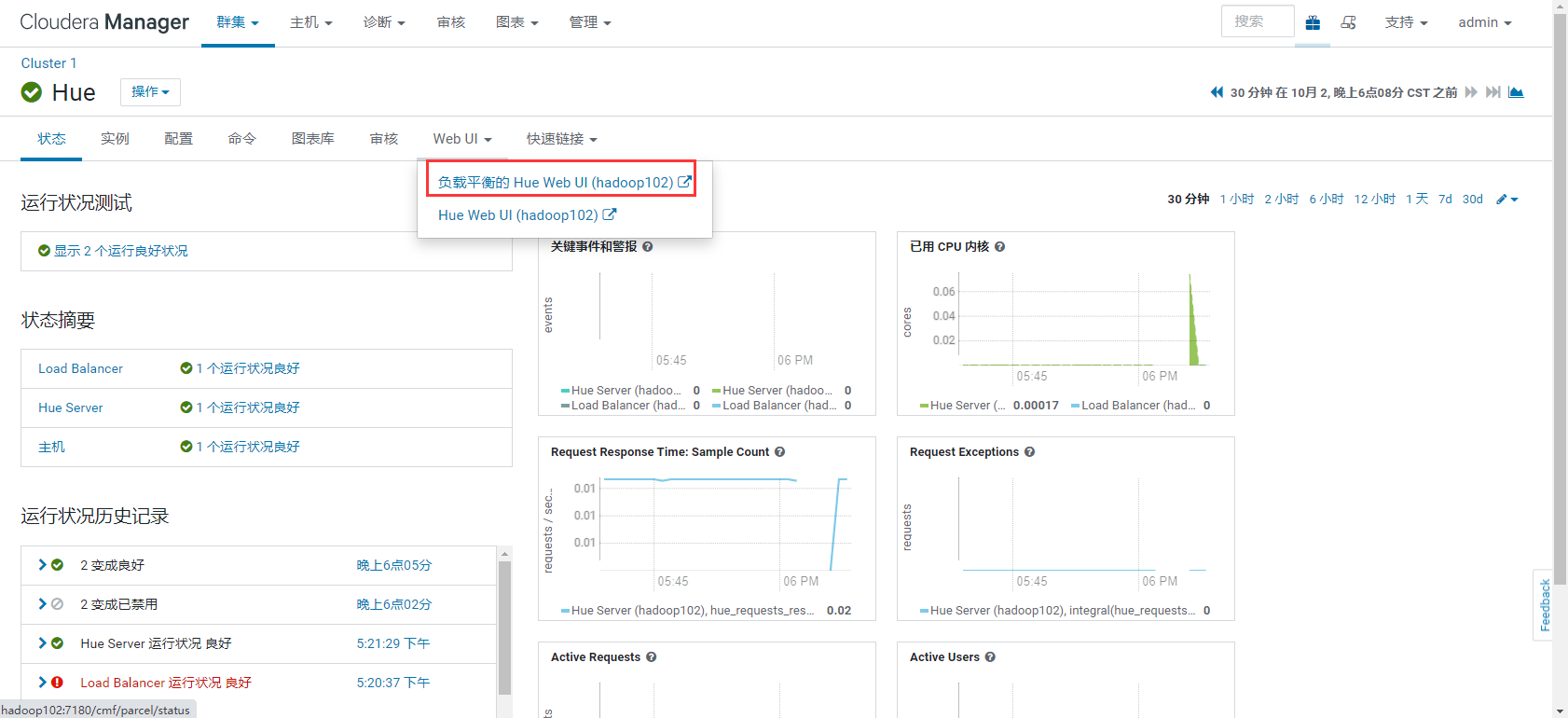
Task: Open the 主机 dropdown menu
Action: coord(311,22)
